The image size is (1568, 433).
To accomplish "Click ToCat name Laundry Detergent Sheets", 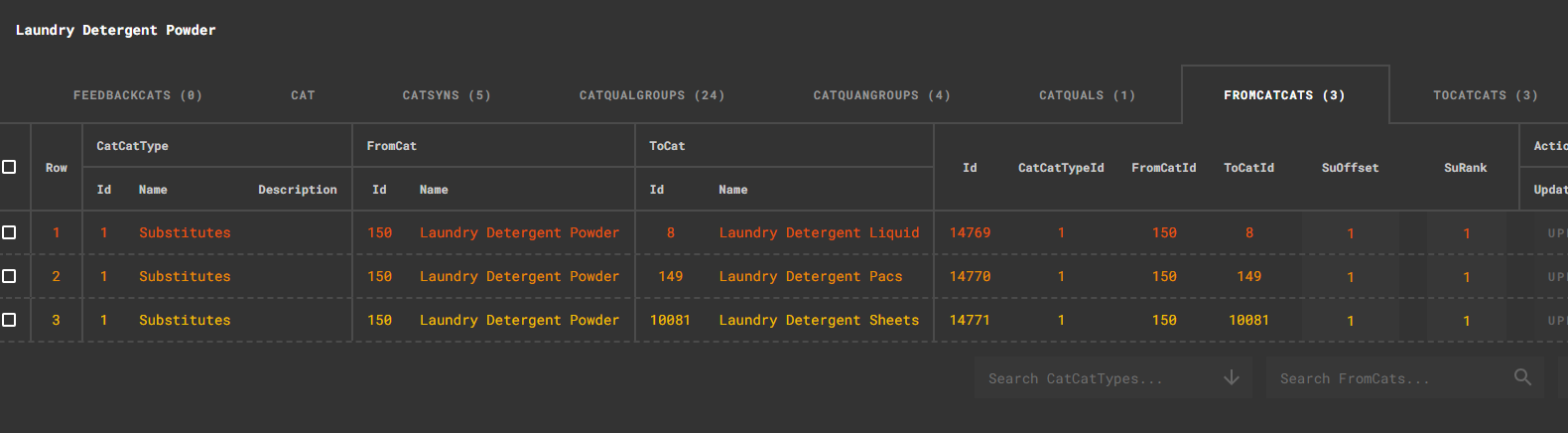I will tap(819, 320).
